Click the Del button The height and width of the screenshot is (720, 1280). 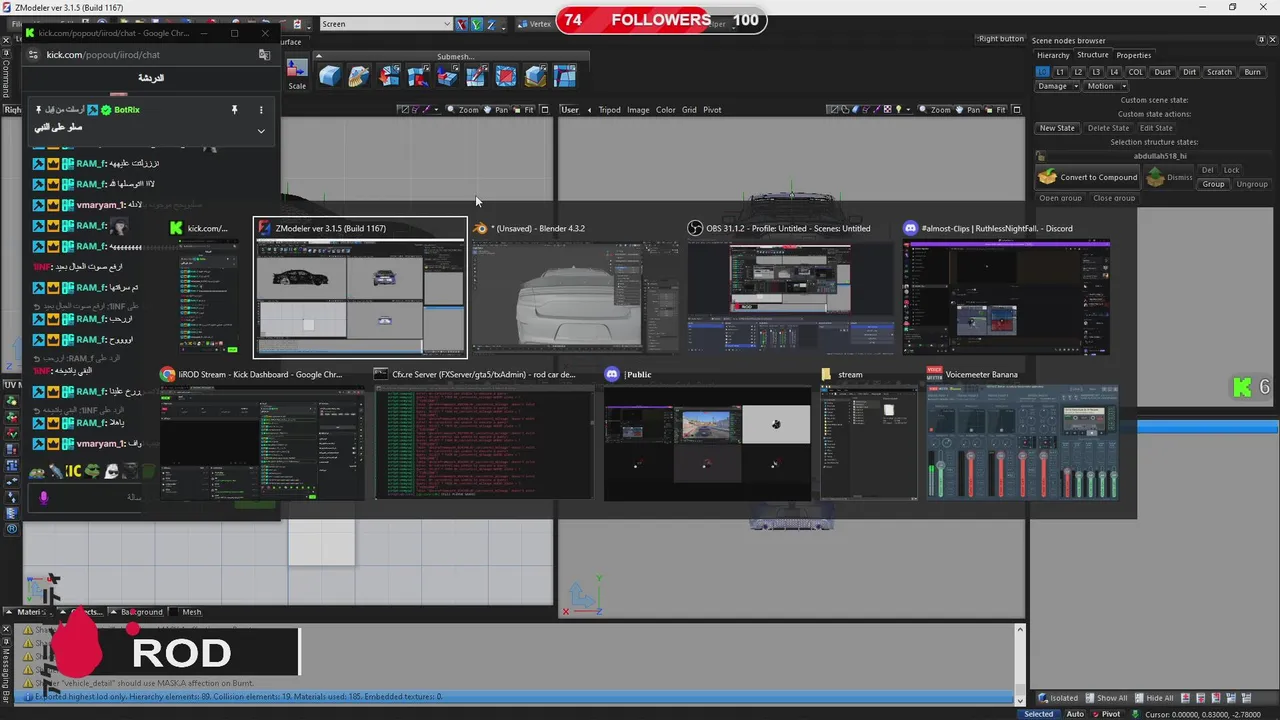point(1207,170)
